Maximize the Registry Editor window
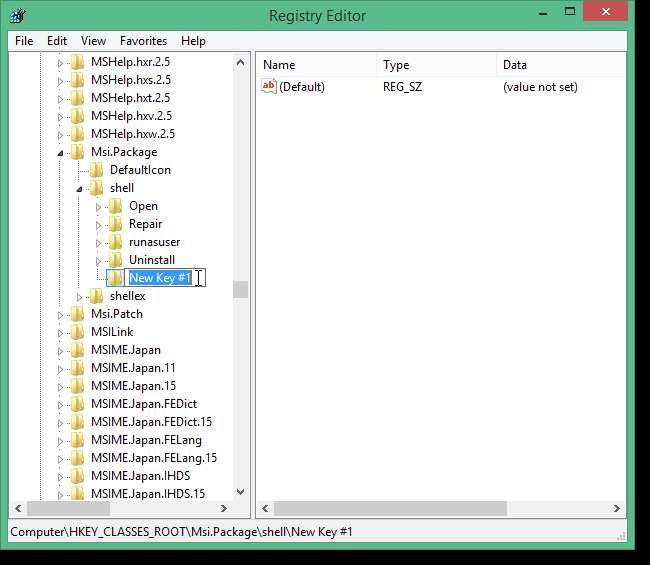 click(x=570, y=12)
